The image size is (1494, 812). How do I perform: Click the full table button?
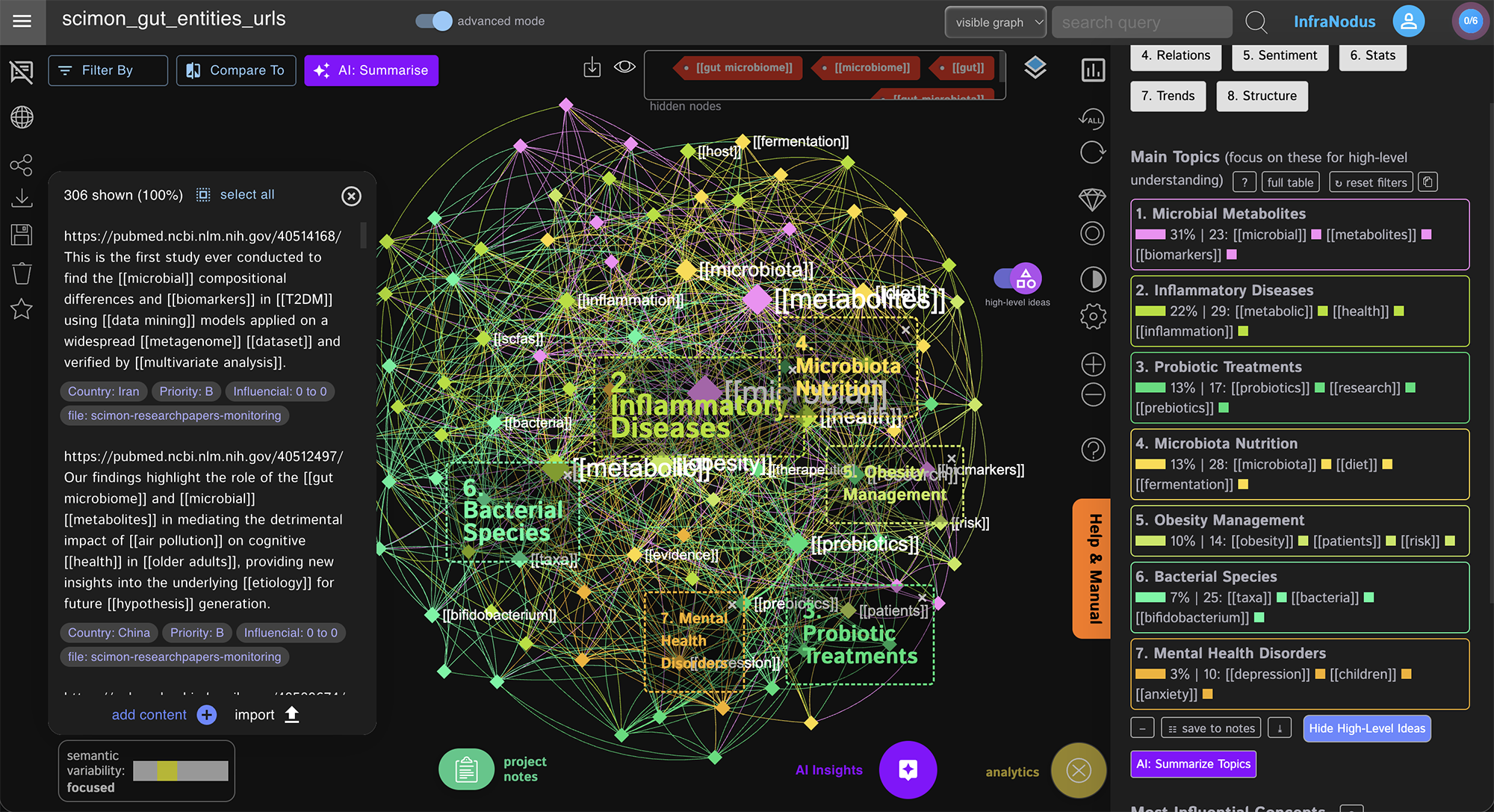(1290, 182)
